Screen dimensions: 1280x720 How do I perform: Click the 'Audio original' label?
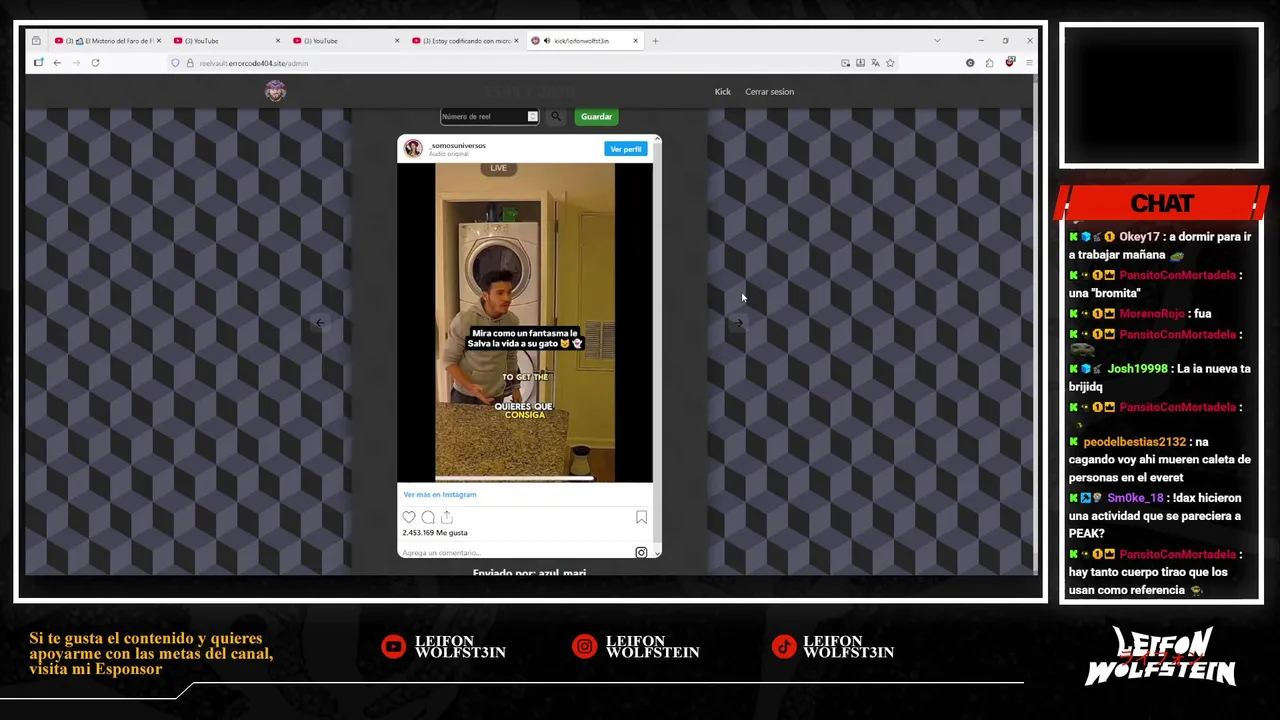coord(449,154)
